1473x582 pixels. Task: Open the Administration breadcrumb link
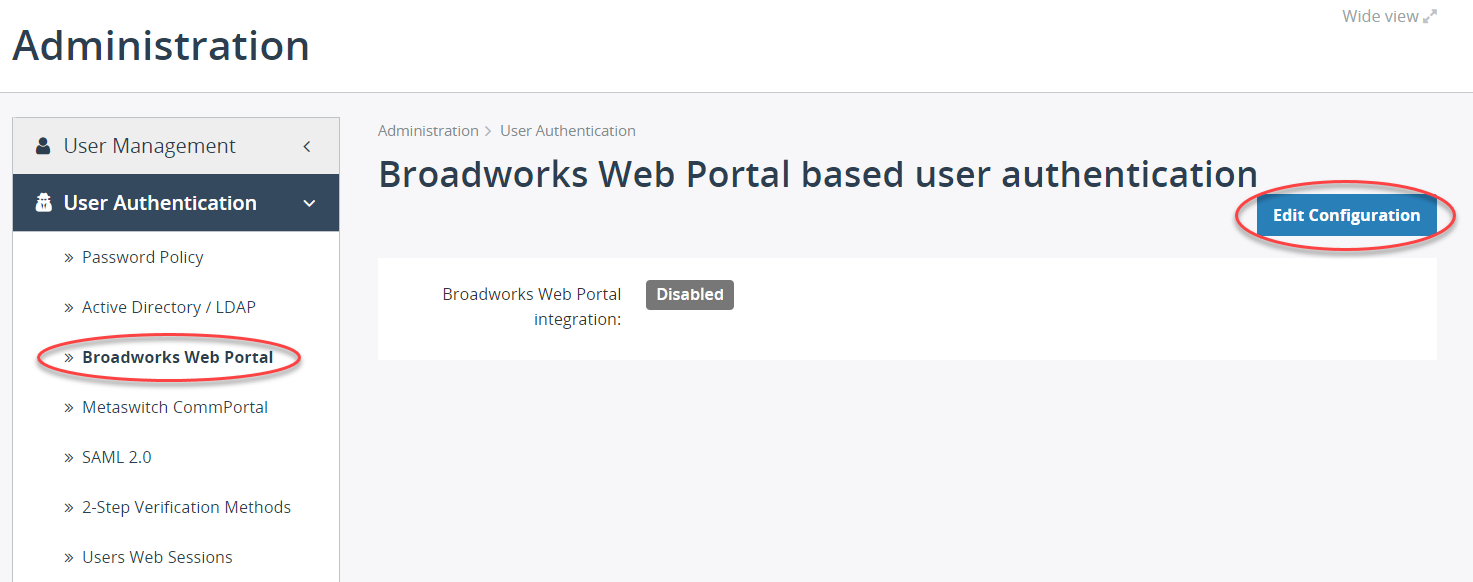[x=428, y=130]
